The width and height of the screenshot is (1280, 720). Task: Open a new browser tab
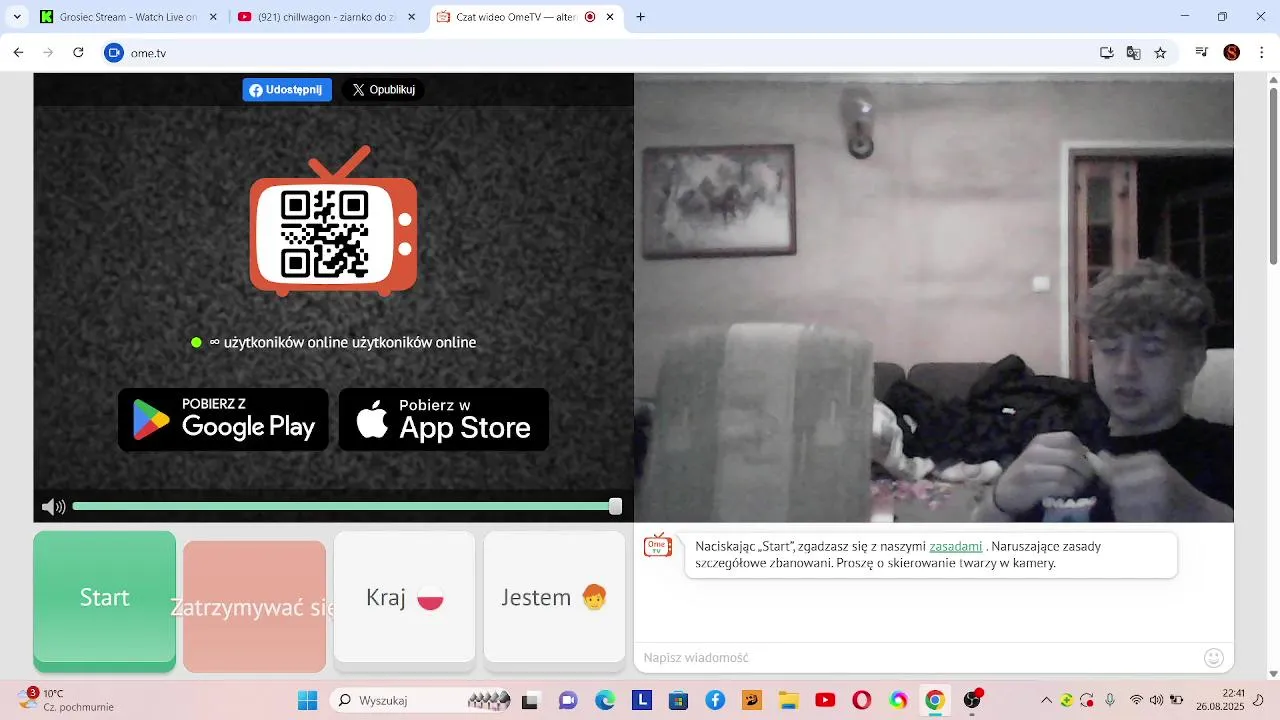click(641, 17)
